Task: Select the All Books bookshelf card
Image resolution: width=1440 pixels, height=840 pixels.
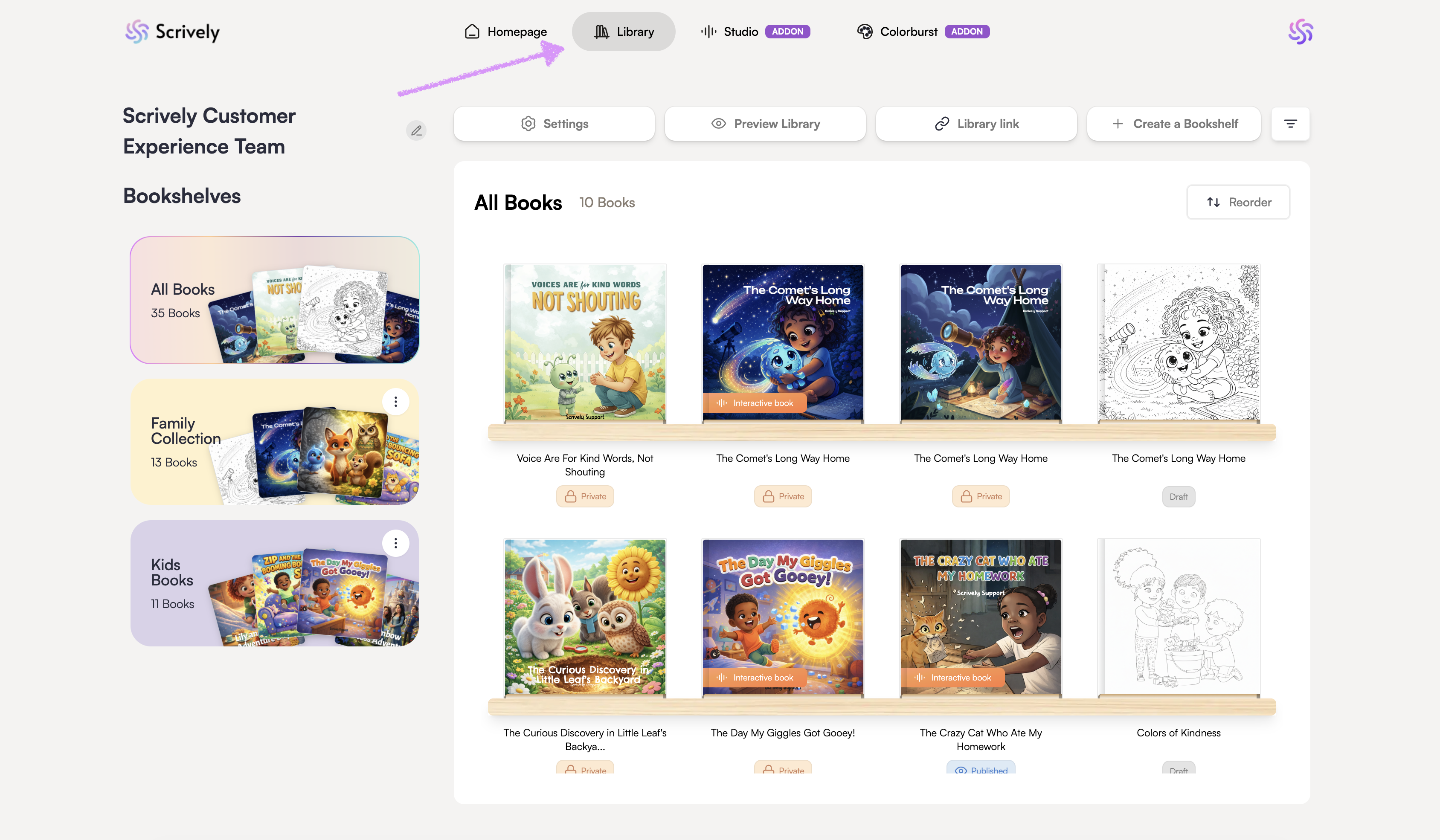Action: (x=274, y=300)
